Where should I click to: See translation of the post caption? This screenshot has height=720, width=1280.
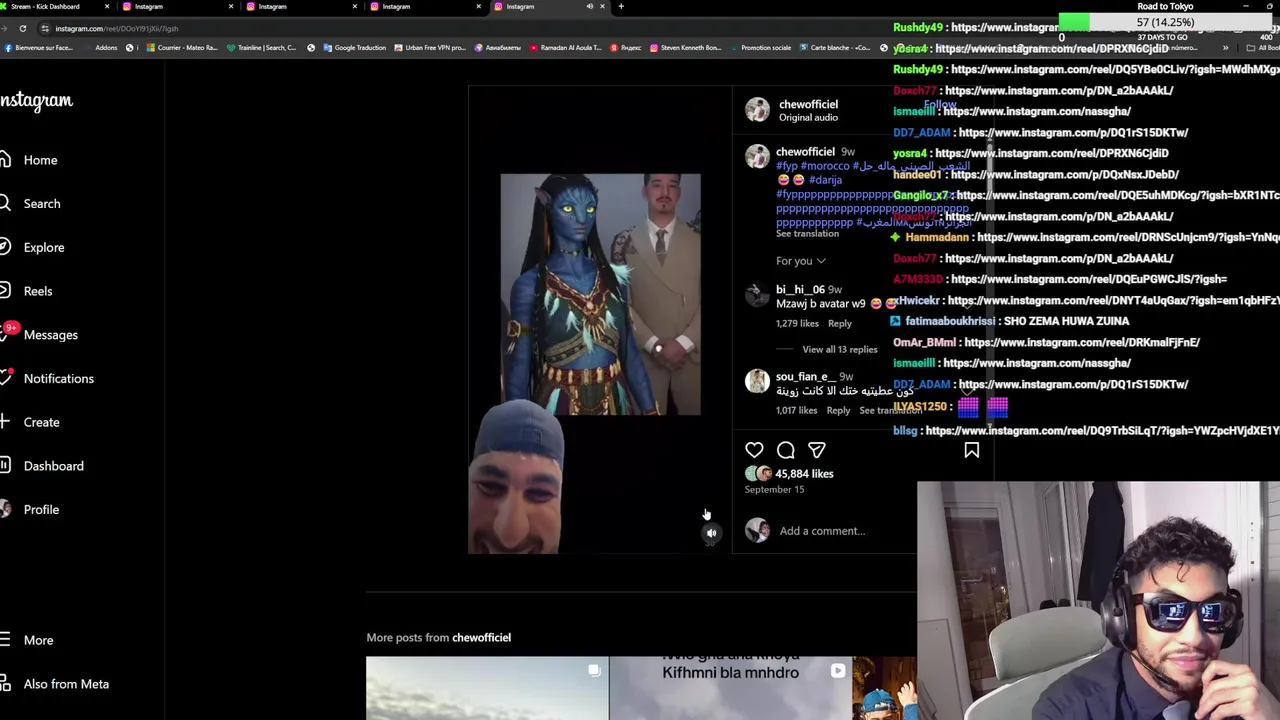pos(807,233)
